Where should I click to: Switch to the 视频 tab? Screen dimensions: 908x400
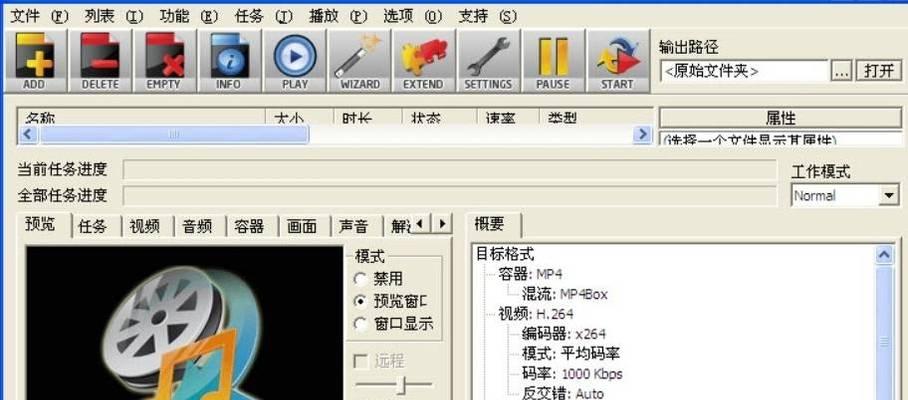(148, 227)
